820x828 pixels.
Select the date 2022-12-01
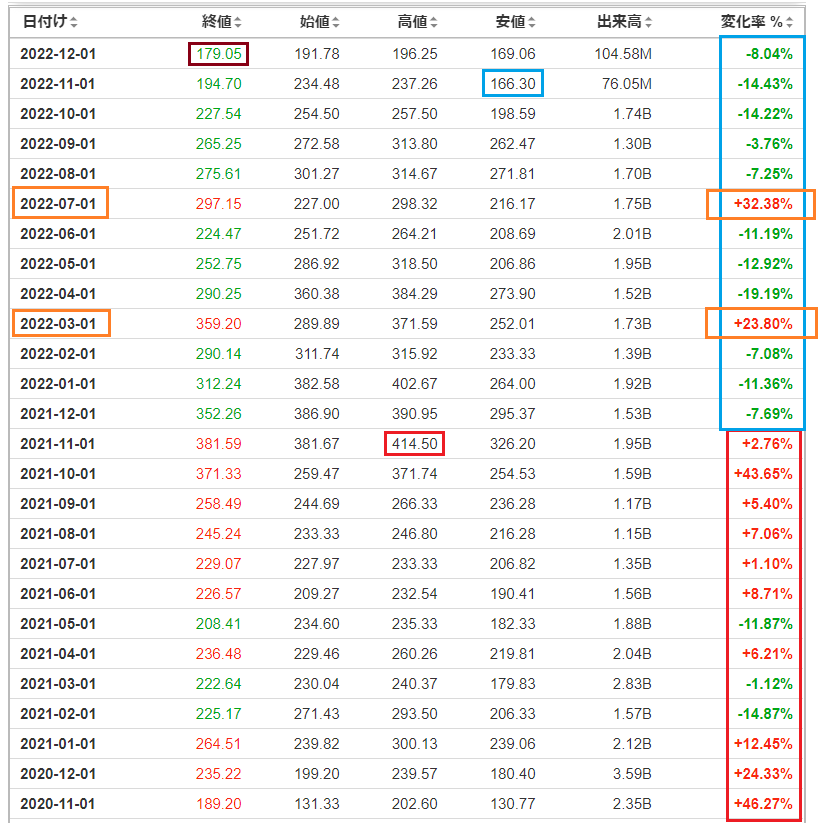click(58, 54)
